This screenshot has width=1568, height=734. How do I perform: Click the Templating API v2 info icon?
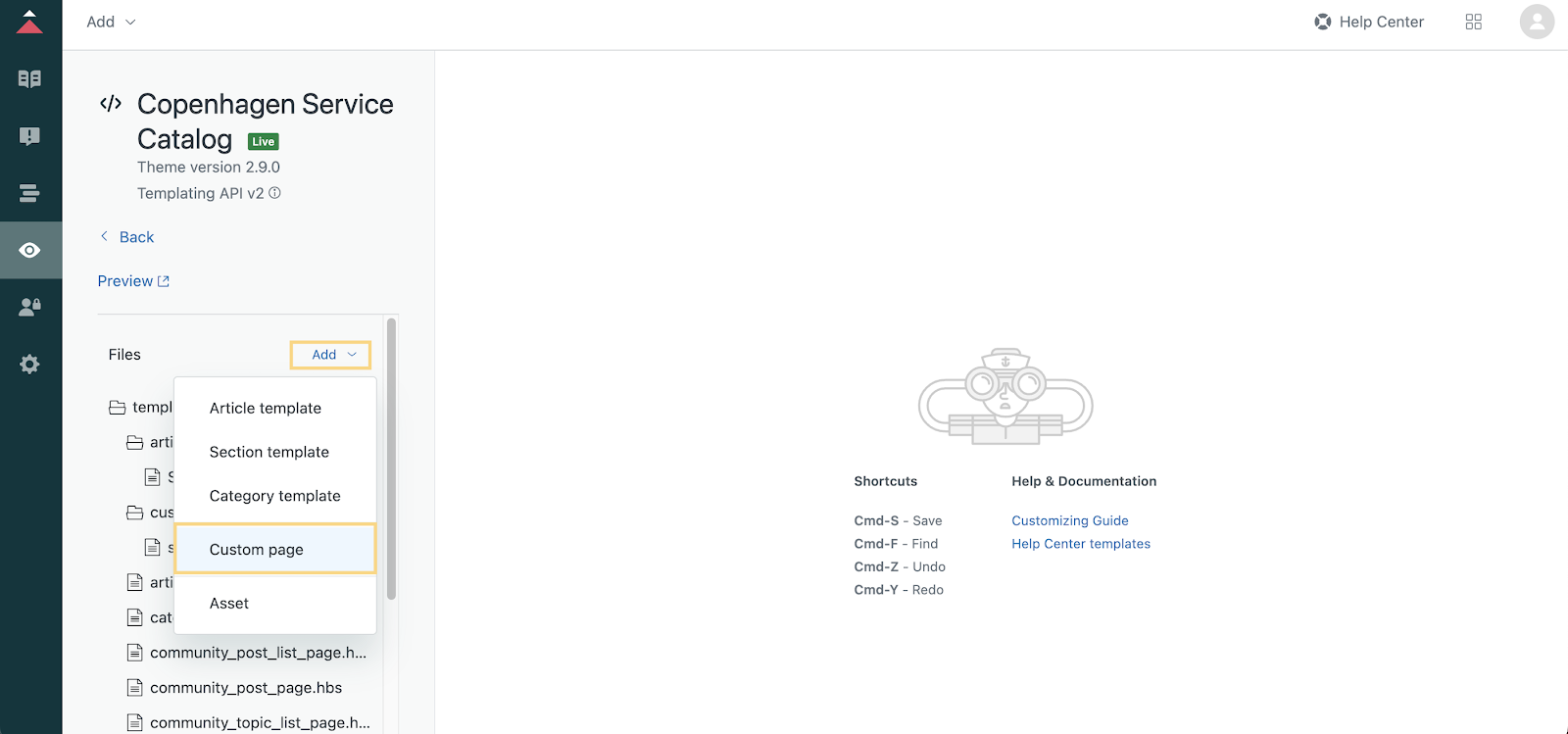274,193
